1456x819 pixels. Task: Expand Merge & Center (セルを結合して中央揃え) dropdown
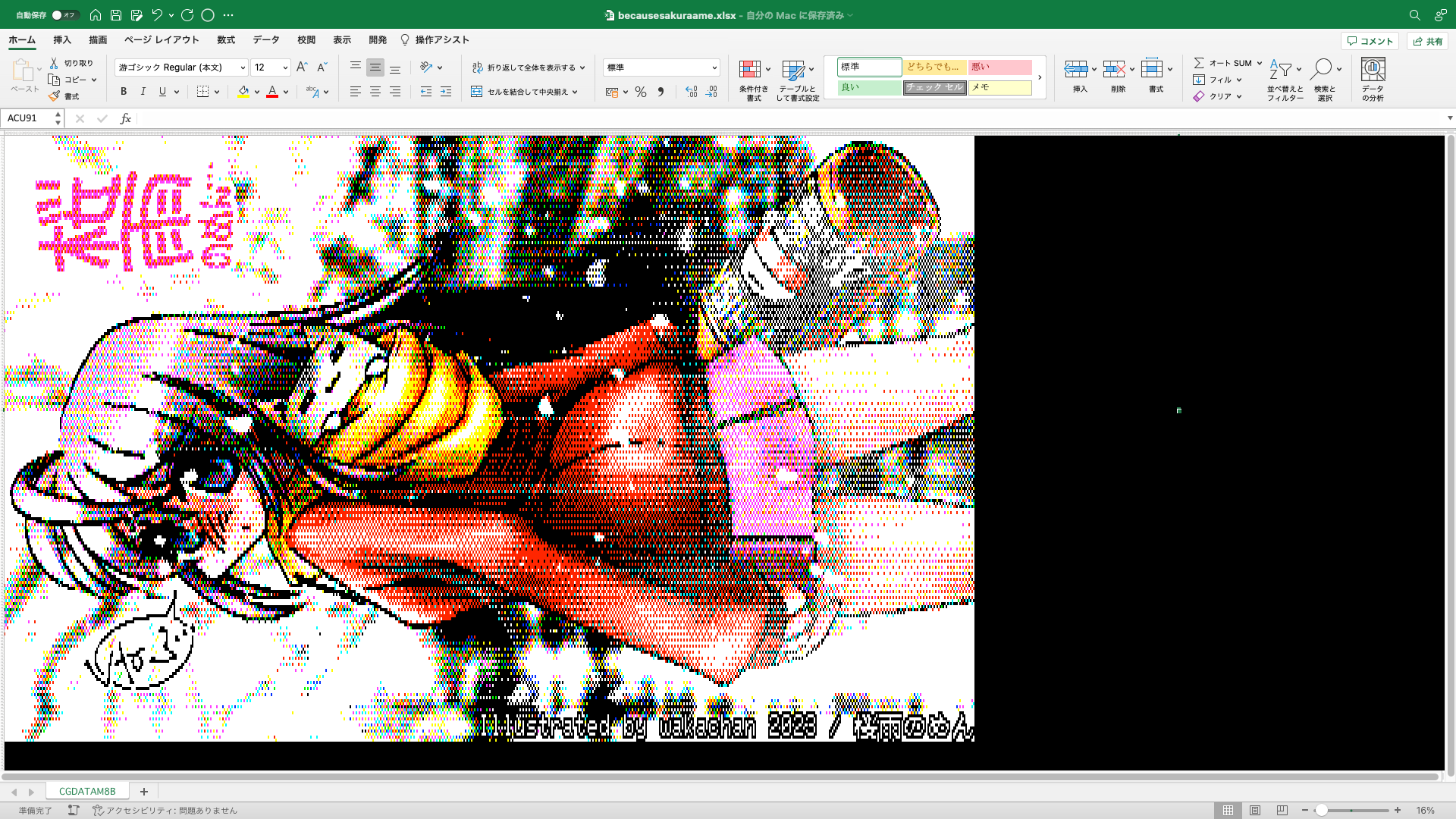575,92
